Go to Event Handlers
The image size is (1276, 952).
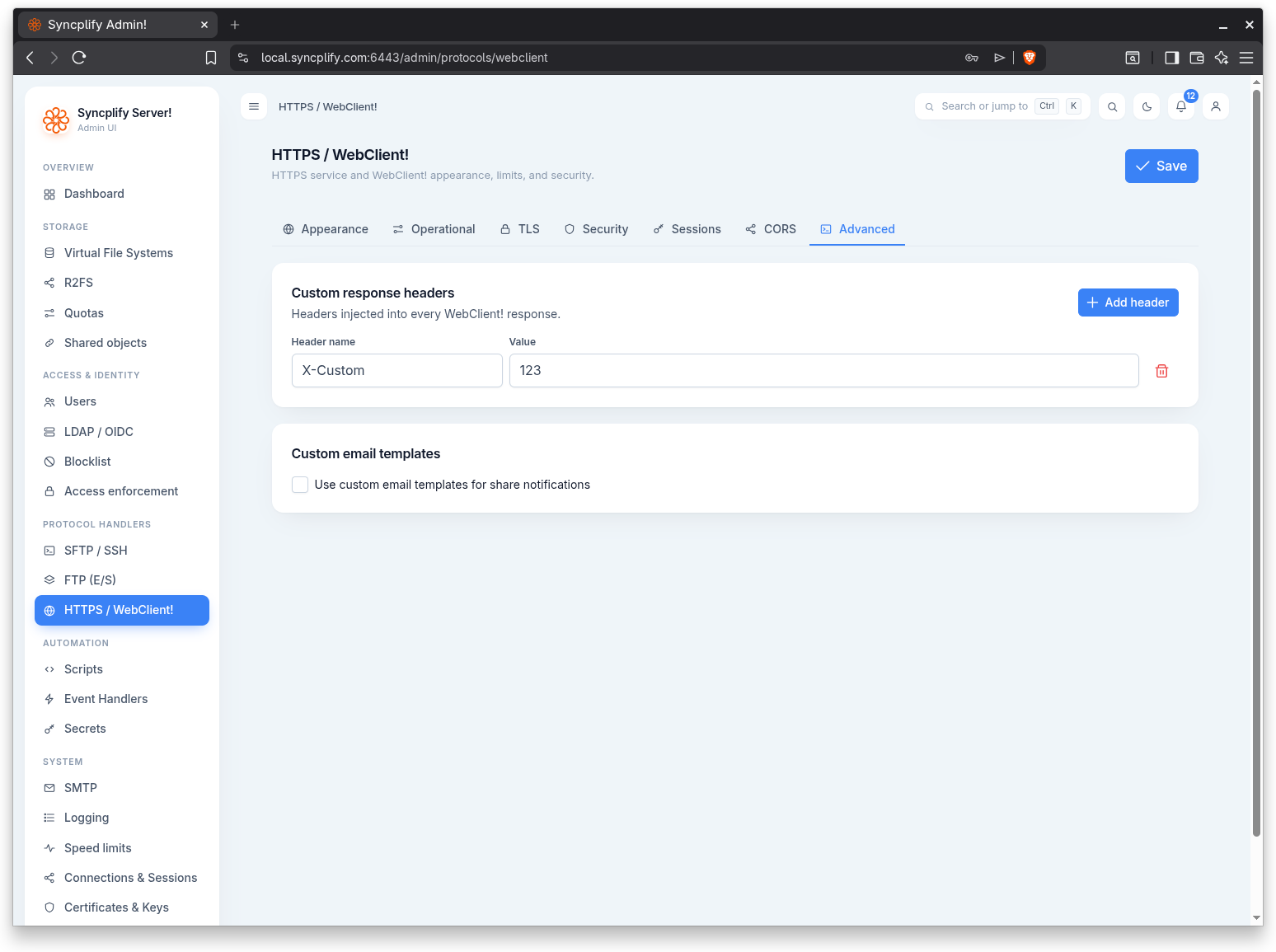122,699
